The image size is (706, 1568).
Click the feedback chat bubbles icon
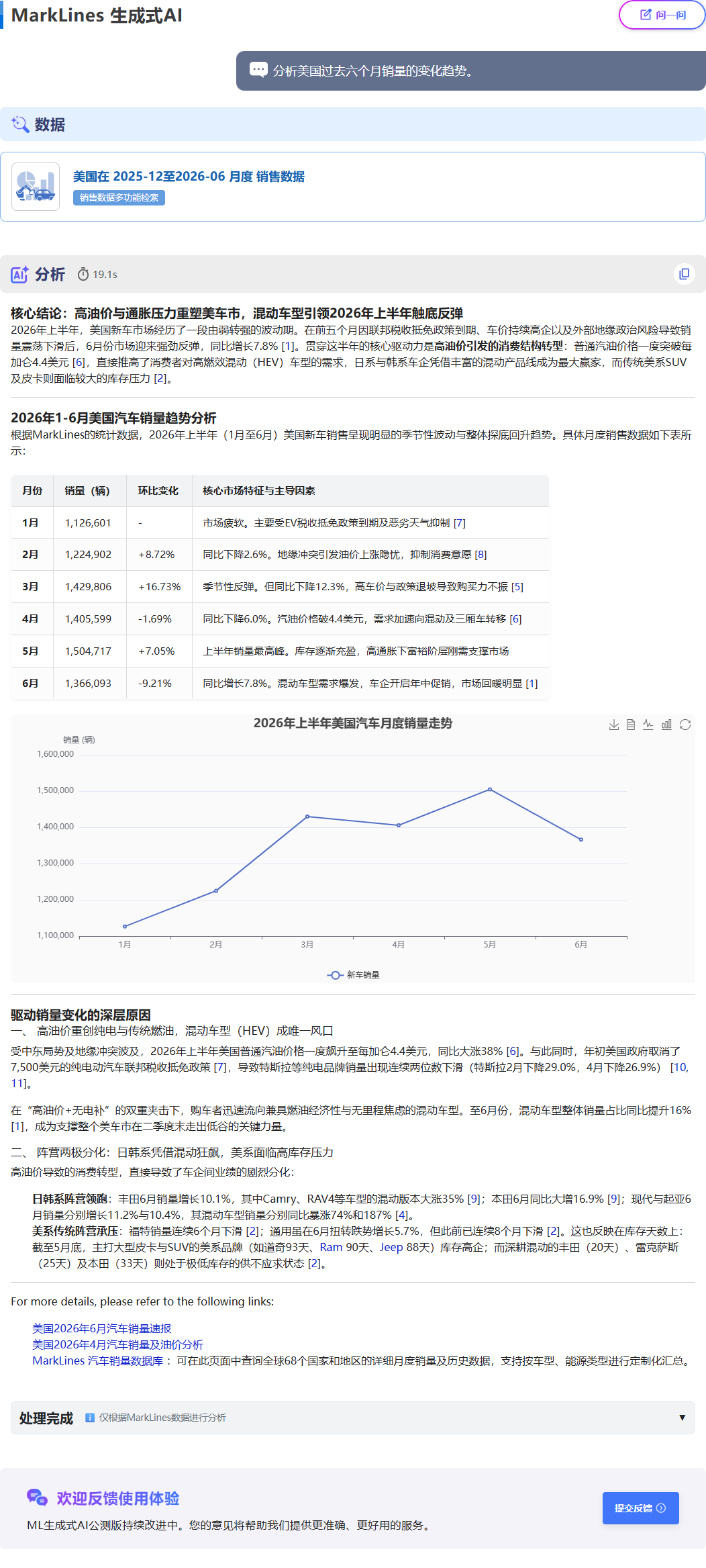pos(37,1497)
